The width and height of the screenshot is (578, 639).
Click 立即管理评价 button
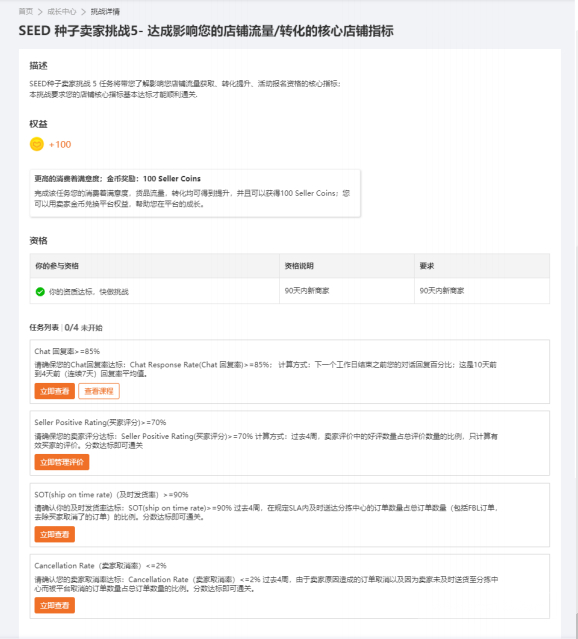pos(62,462)
